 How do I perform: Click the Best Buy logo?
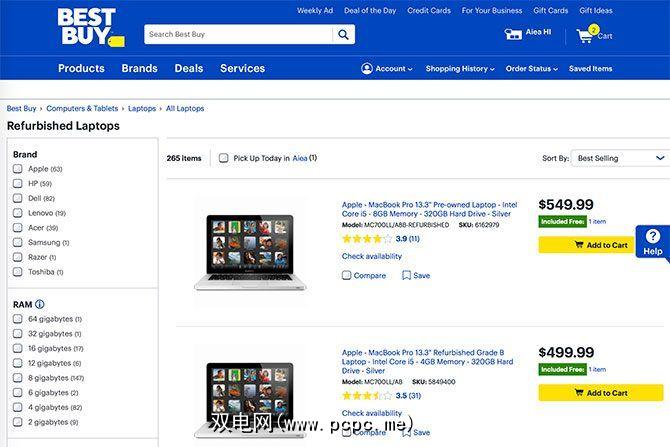(x=88, y=27)
